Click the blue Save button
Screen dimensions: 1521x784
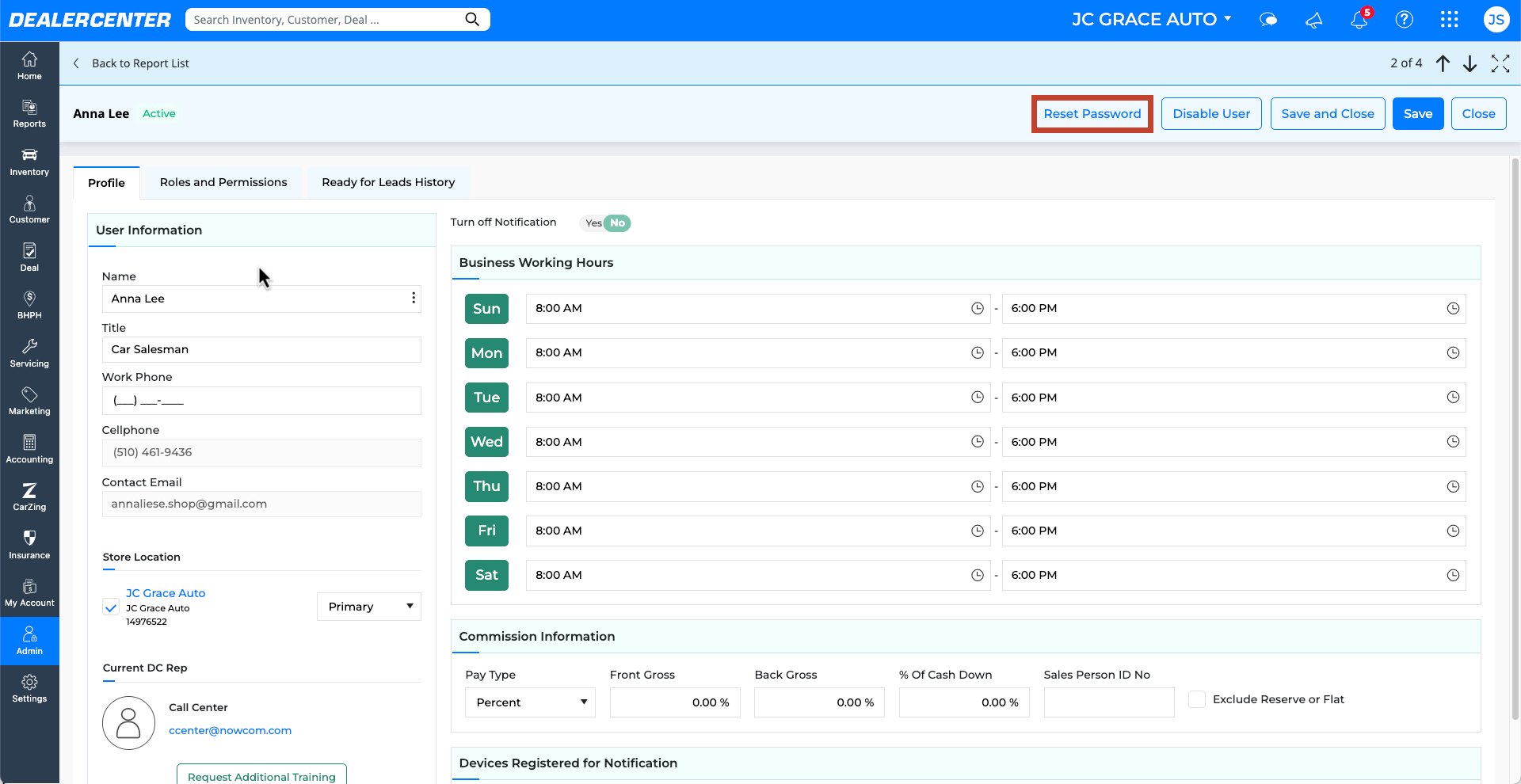click(1418, 114)
